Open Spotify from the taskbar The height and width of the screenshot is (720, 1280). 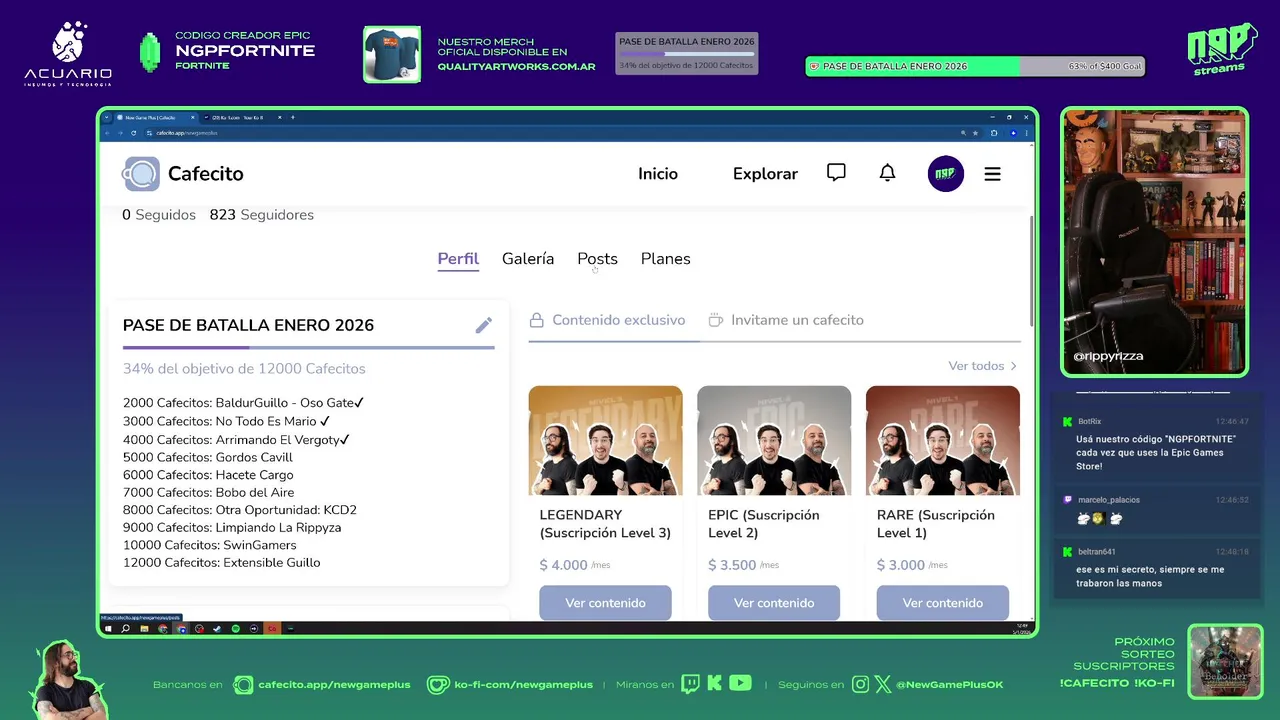click(x=236, y=629)
